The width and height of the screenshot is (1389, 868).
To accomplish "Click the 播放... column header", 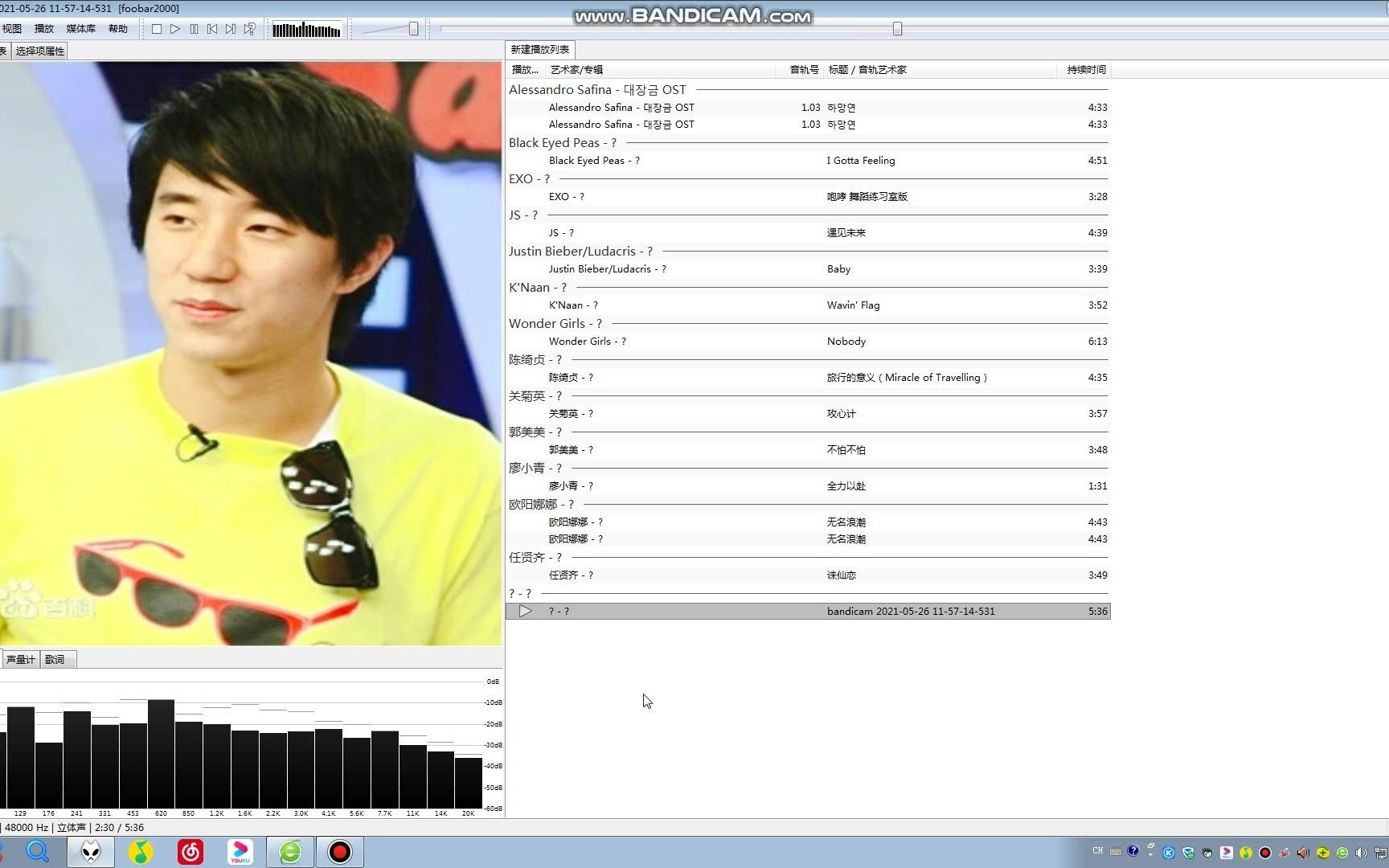I will point(525,70).
